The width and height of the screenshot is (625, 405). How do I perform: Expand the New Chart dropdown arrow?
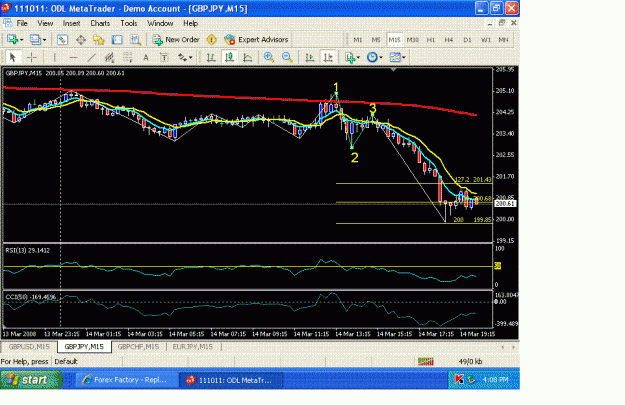click(x=21, y=40)
